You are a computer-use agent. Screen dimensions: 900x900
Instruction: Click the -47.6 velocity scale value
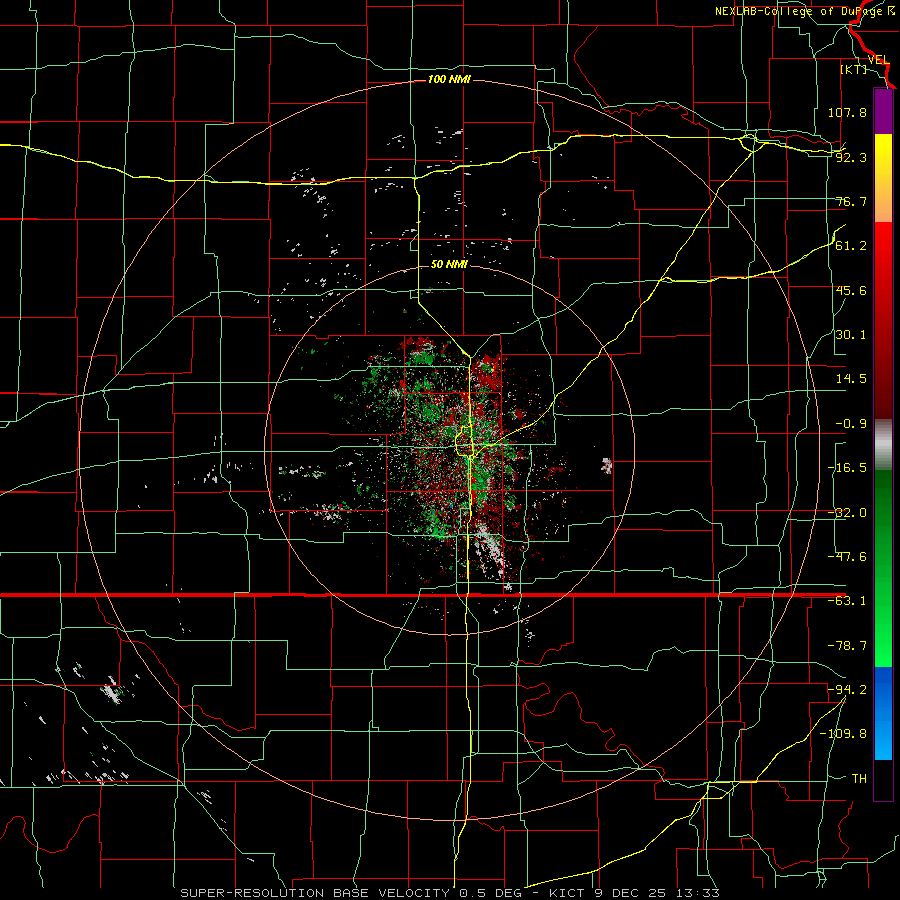point(847,557)
